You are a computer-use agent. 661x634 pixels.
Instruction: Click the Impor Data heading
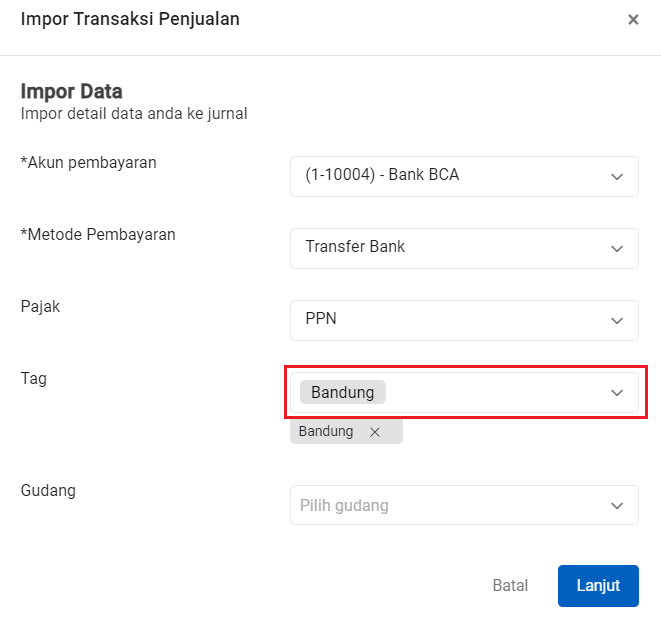[71, 92]
